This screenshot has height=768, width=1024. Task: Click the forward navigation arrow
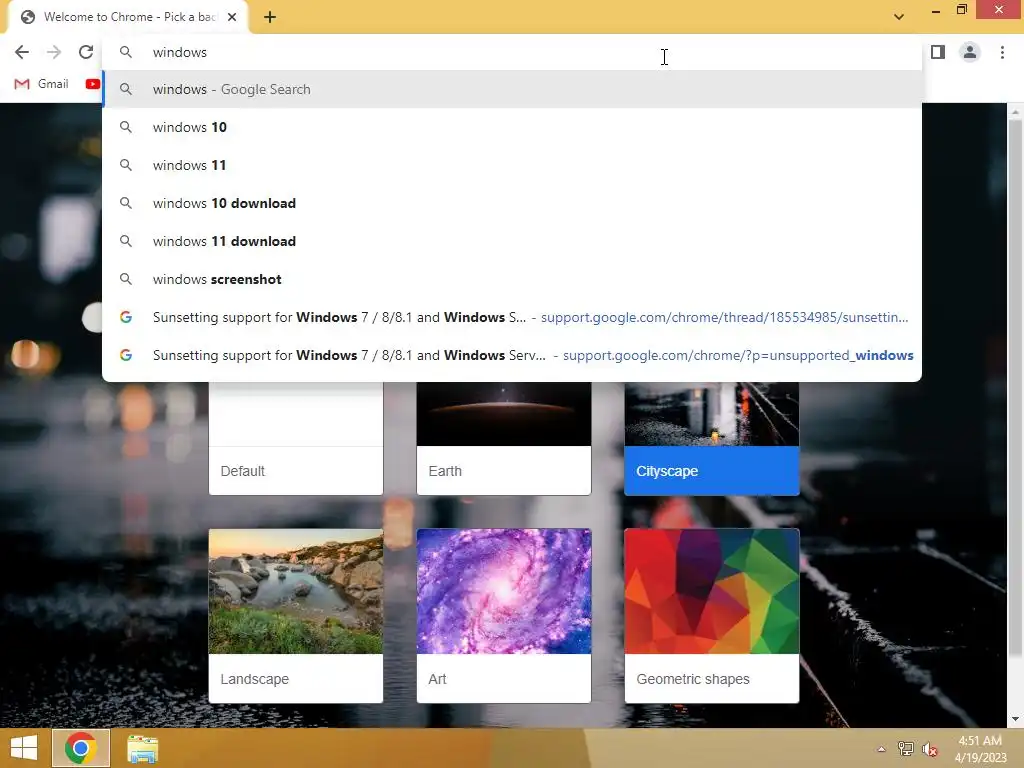click(54, 52)
